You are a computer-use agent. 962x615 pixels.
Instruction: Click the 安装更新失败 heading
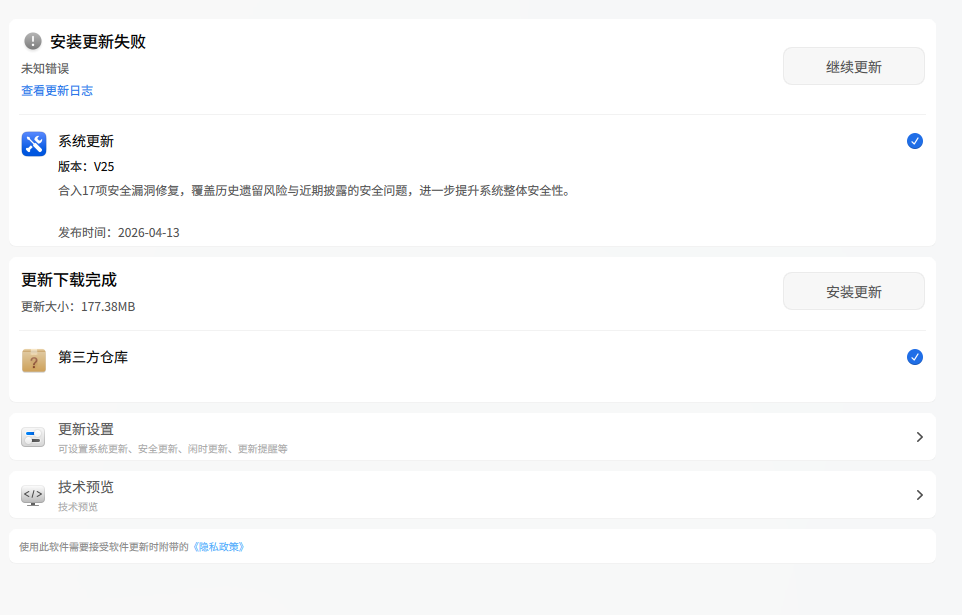point(98,42)
